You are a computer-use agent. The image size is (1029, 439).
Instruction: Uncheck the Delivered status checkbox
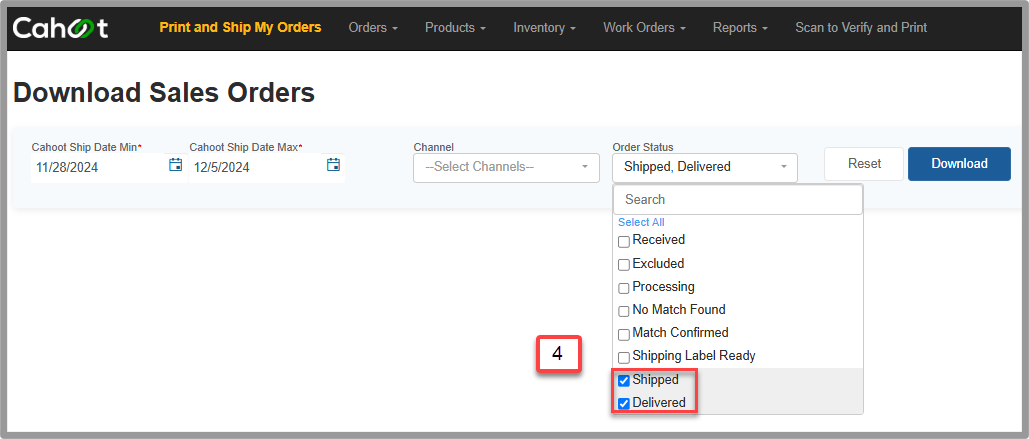(x=624, y=404)
